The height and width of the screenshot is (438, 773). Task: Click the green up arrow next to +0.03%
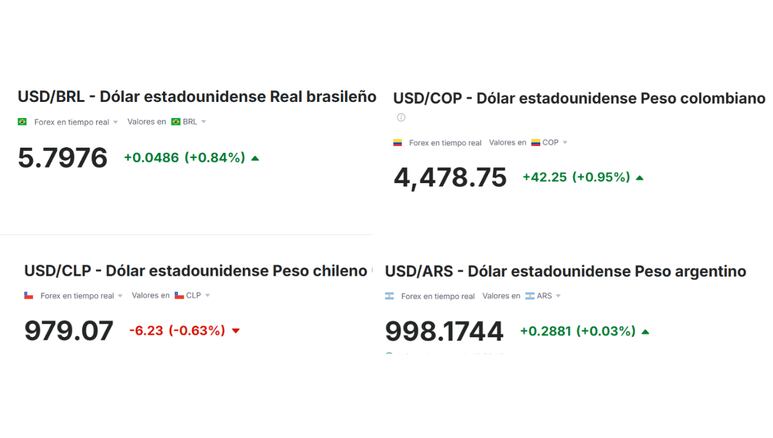pyautogui.click(x=645, y=332)
